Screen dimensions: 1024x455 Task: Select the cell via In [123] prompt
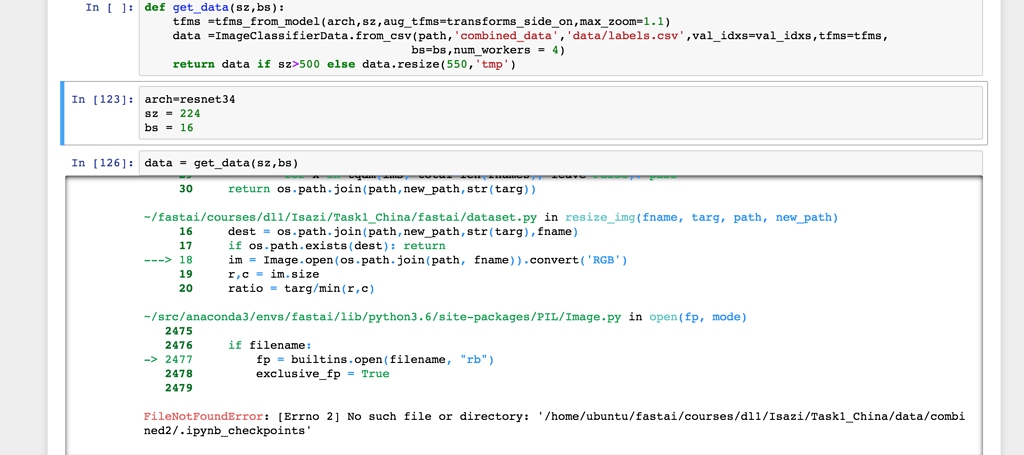point(100,100)
